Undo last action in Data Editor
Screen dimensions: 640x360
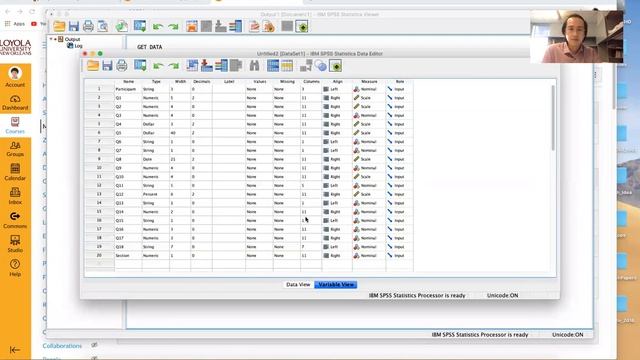click(x=158, y=66)
